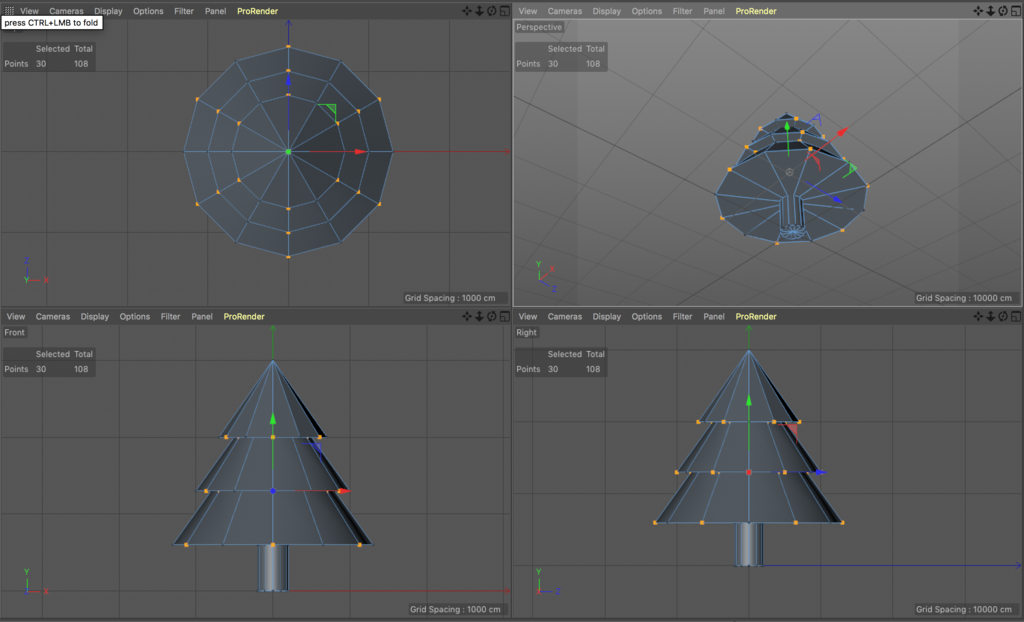1024x622 pixels.
Task: Toggle the active view icon in the Top viewport
Action: [505, 11]
